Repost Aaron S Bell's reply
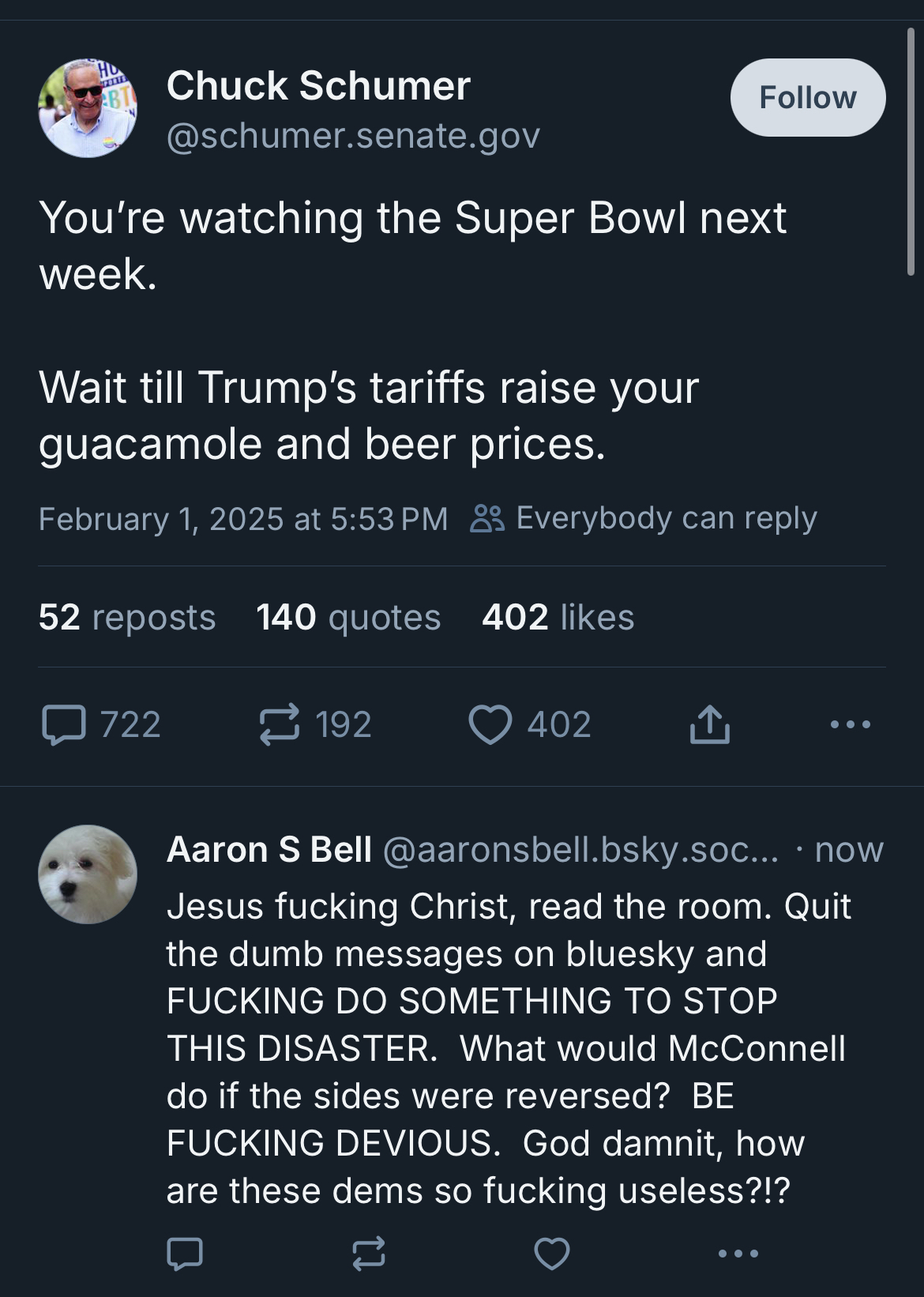Screen dimensions: 924x1297 tap(368, 1253)
